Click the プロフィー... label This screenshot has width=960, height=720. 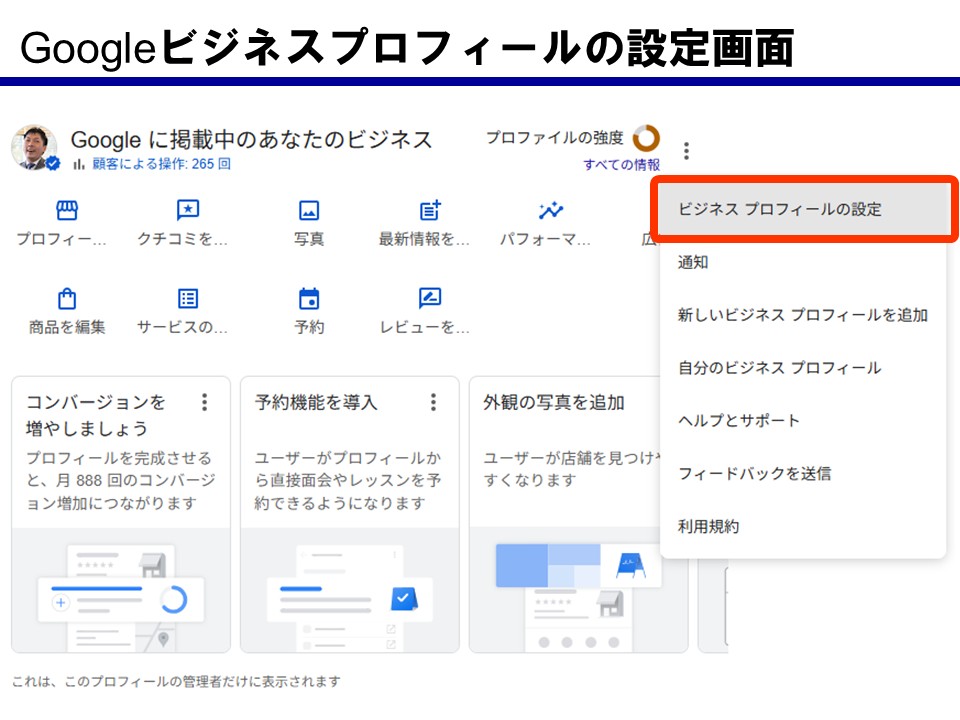(61, 239)
